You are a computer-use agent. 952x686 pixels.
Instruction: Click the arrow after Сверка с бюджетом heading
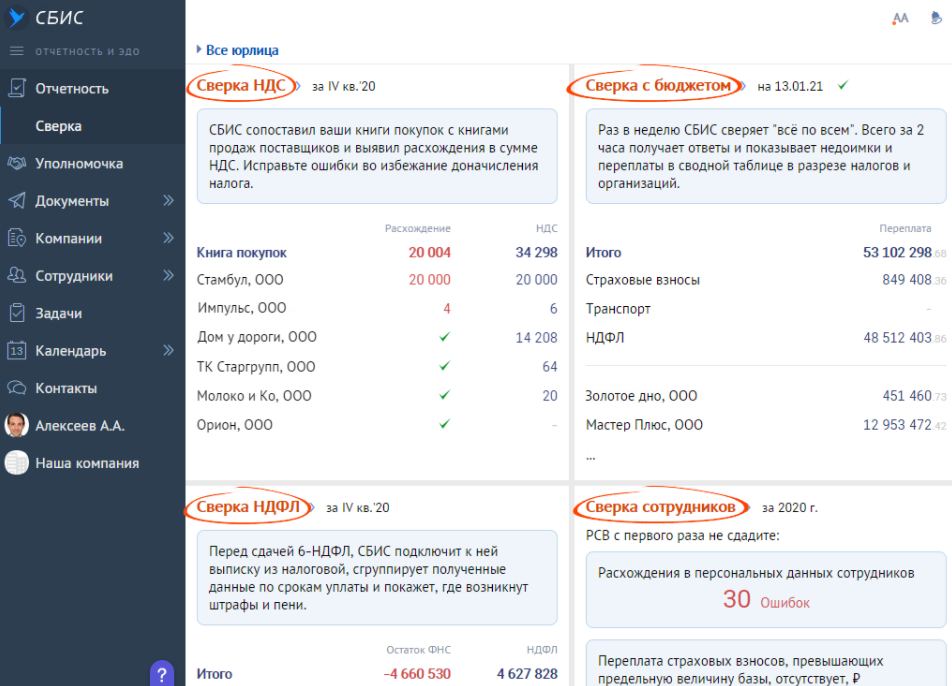point(742,85)
